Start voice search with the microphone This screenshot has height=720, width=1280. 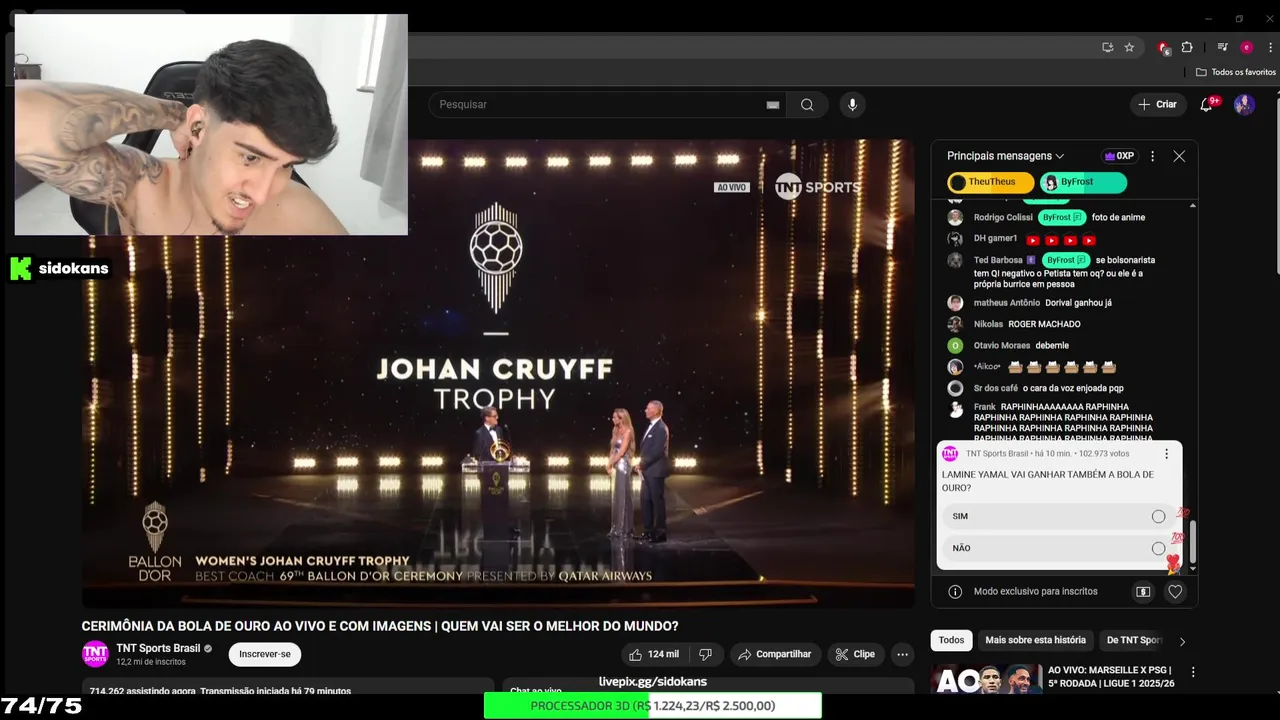852,105
